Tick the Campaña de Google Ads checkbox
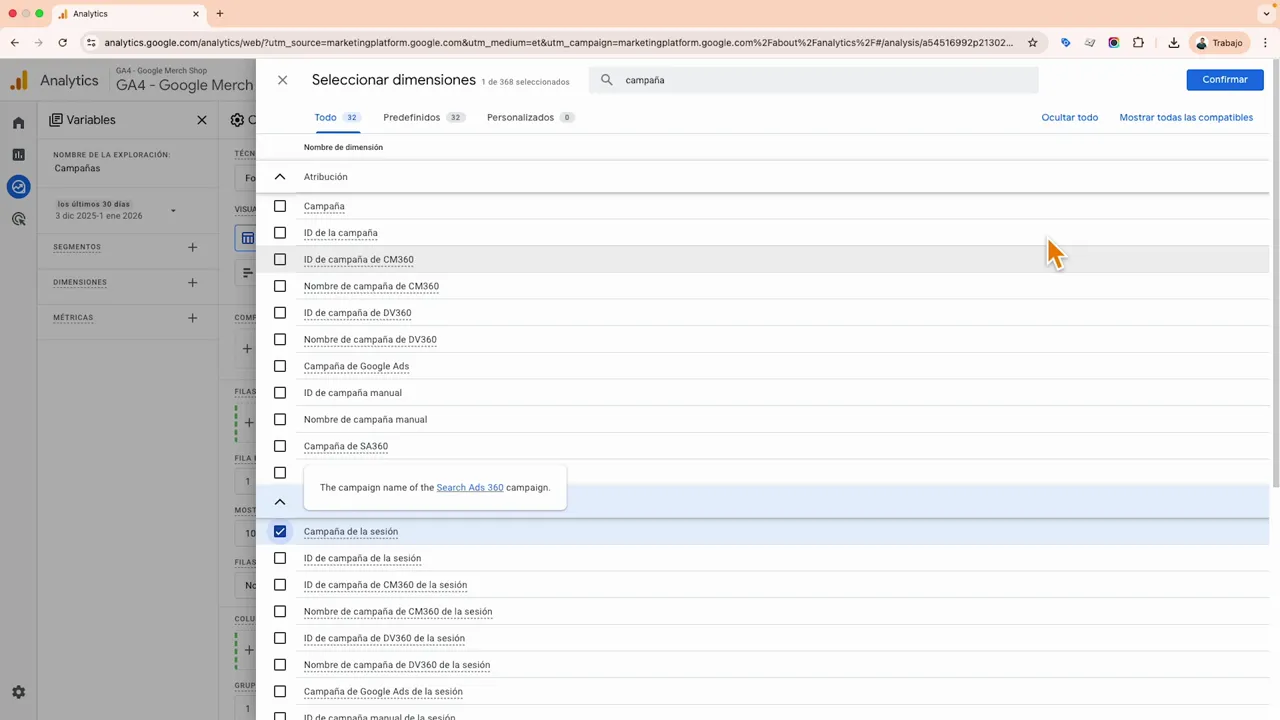The width and height of the screenshot is (1280, 720). (x=280, y=366)
